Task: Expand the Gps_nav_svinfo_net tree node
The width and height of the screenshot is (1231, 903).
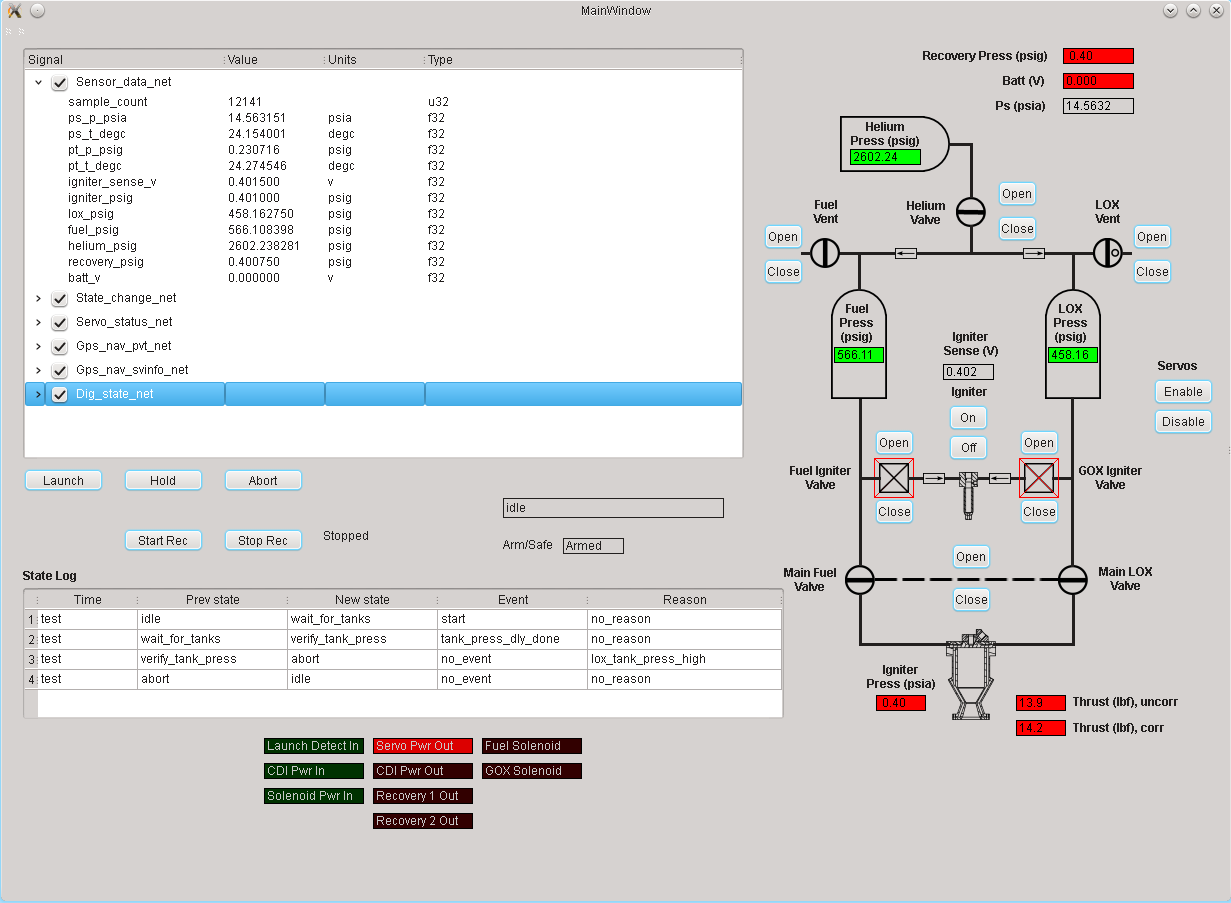Action: pos(38,370)
